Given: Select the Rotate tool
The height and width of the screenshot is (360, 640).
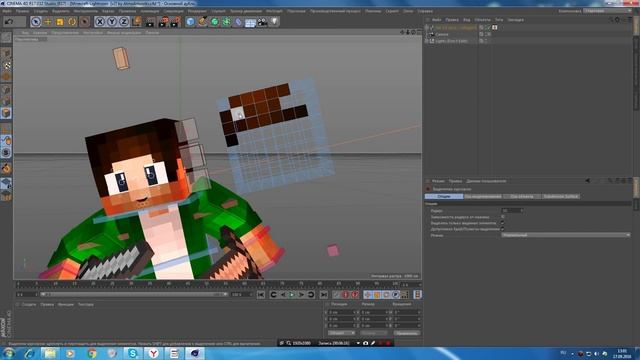Looking at the screenshot, I should [72, 22].
